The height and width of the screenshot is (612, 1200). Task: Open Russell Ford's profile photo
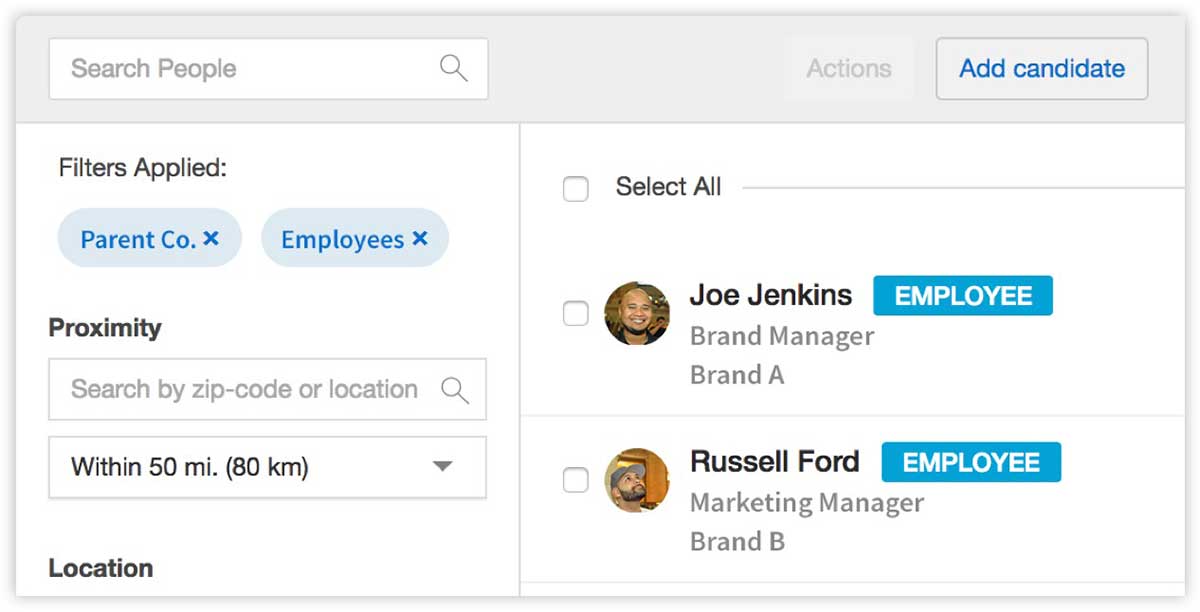[x=637, y=480]
